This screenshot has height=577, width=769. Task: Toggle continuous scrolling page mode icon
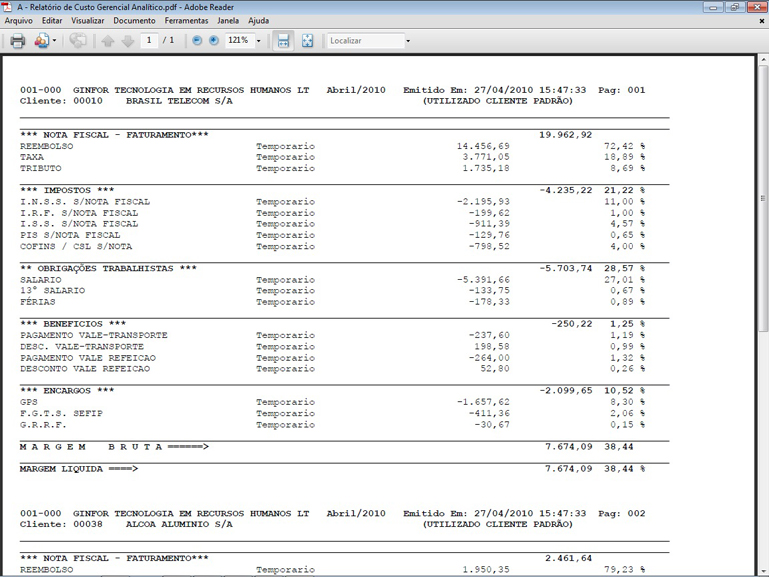click(x=283, y=41)
